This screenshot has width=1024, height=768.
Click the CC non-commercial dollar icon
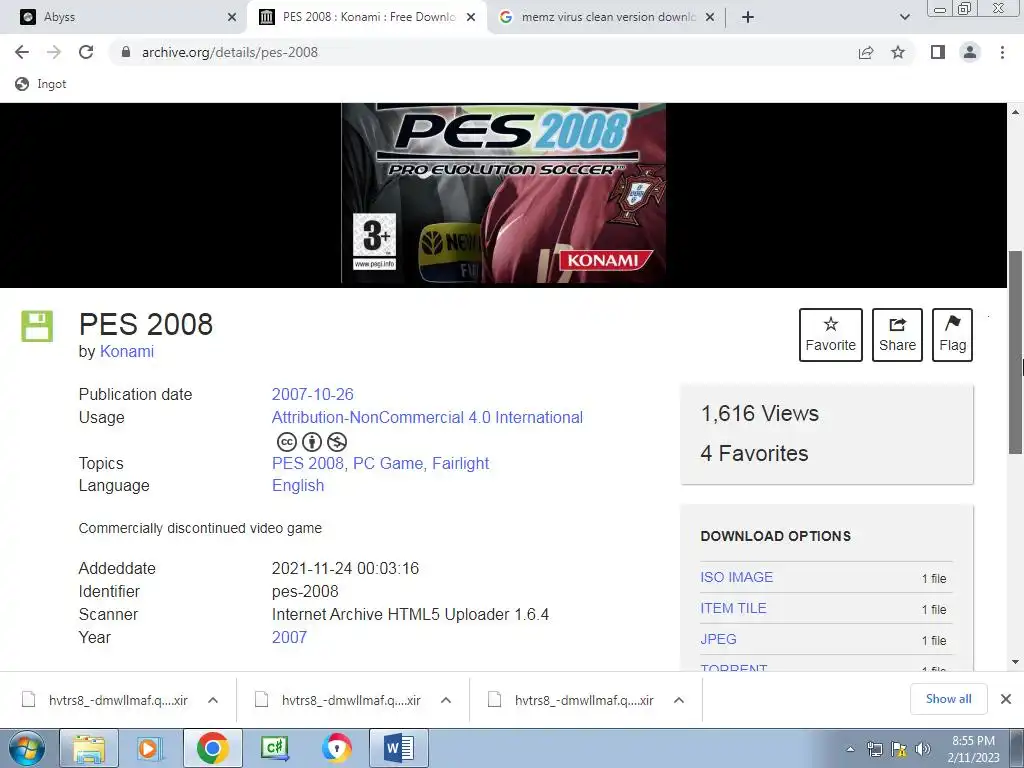(336, 442)
